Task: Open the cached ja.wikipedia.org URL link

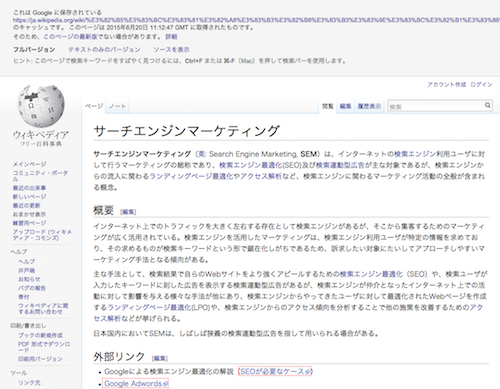Action: 256,20
